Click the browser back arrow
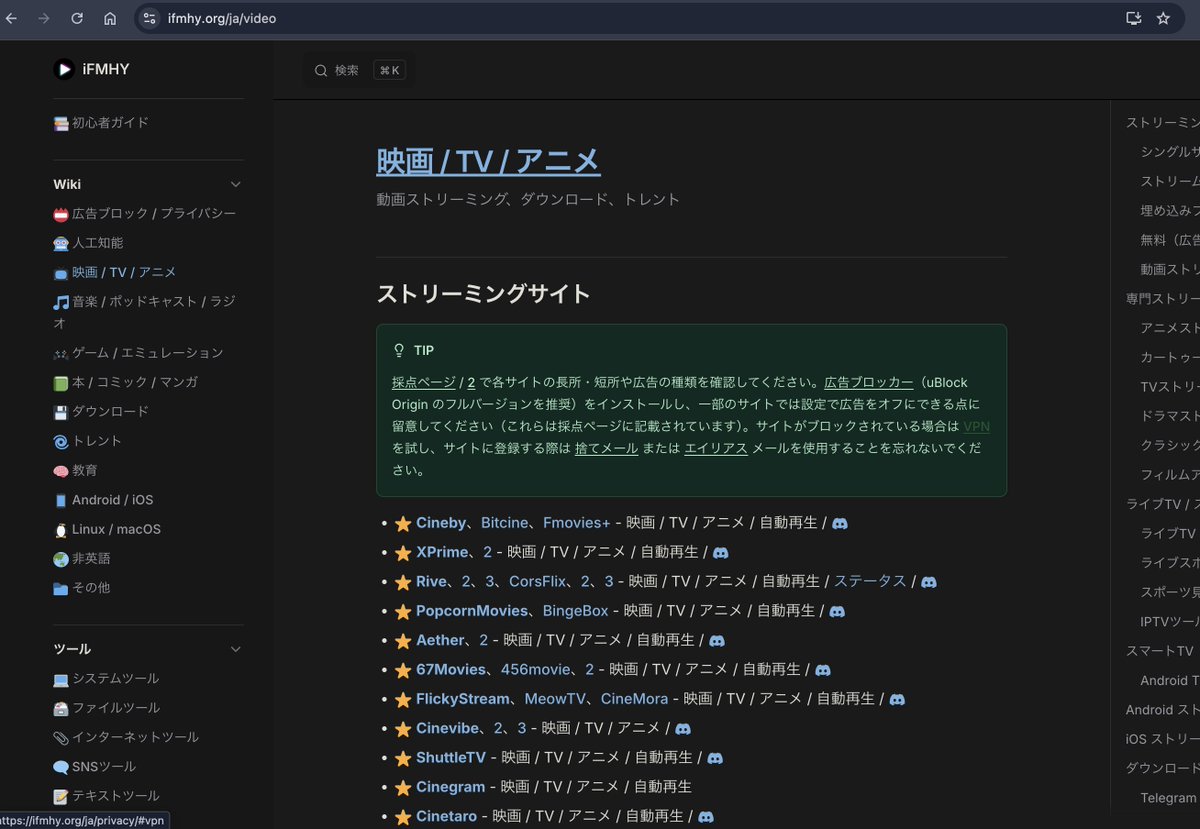 (x=12, y=18)
